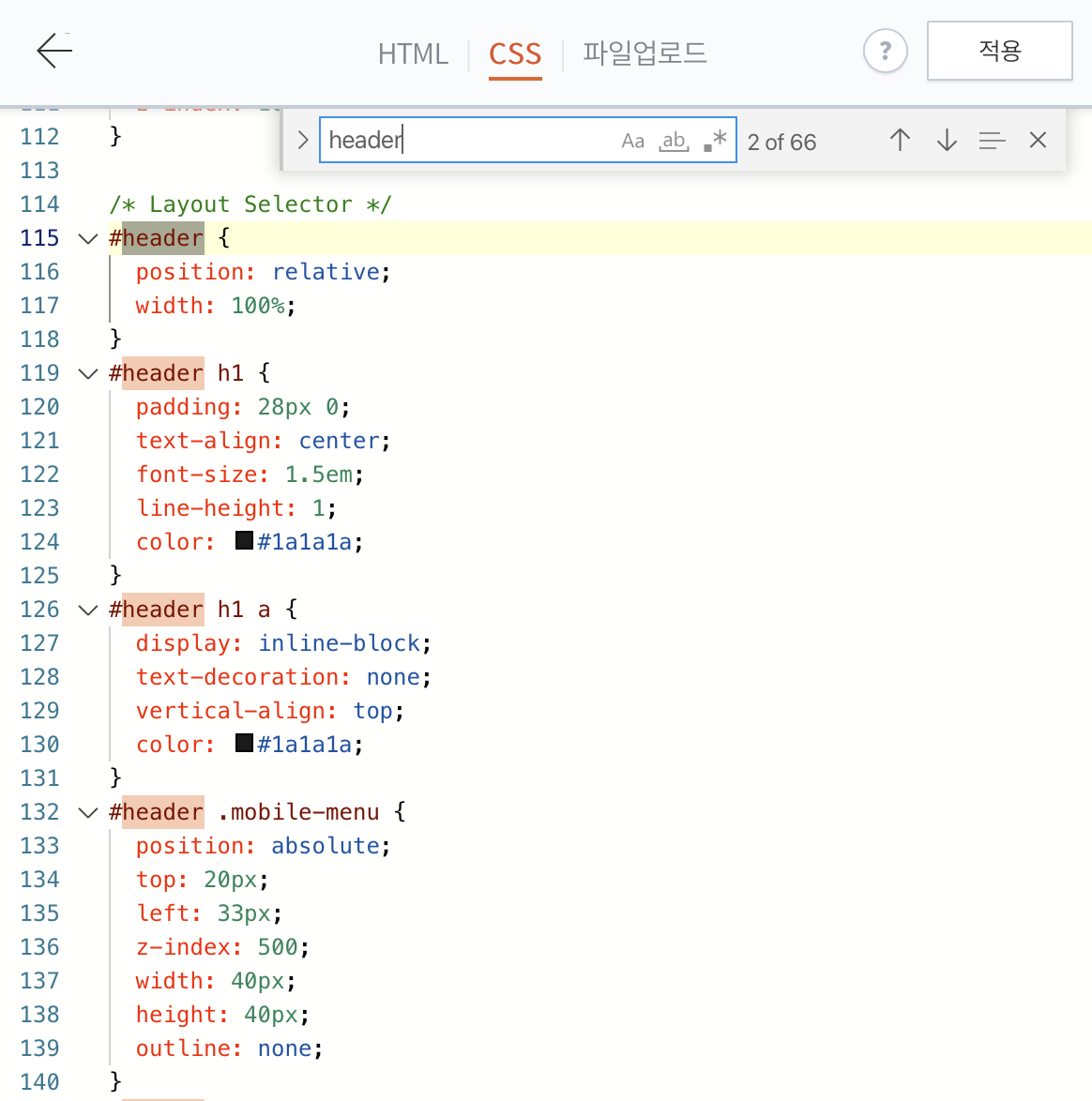Screen dimensions: 1092x1101
Task: Go to previous match with up arrow
Action: point(900,141)
